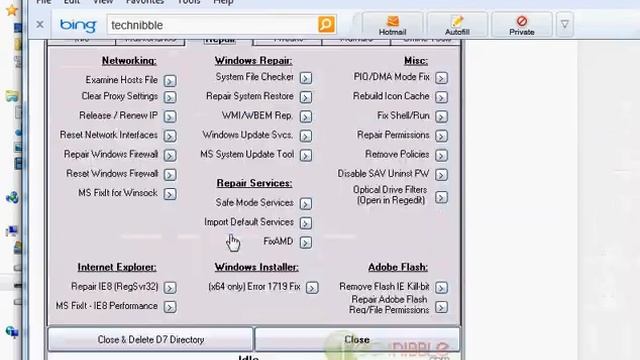Image resolution: width=640 pixels, height=360 pixels.
Task: Click Import Default Services arrow button
Action: click(306, 223)
